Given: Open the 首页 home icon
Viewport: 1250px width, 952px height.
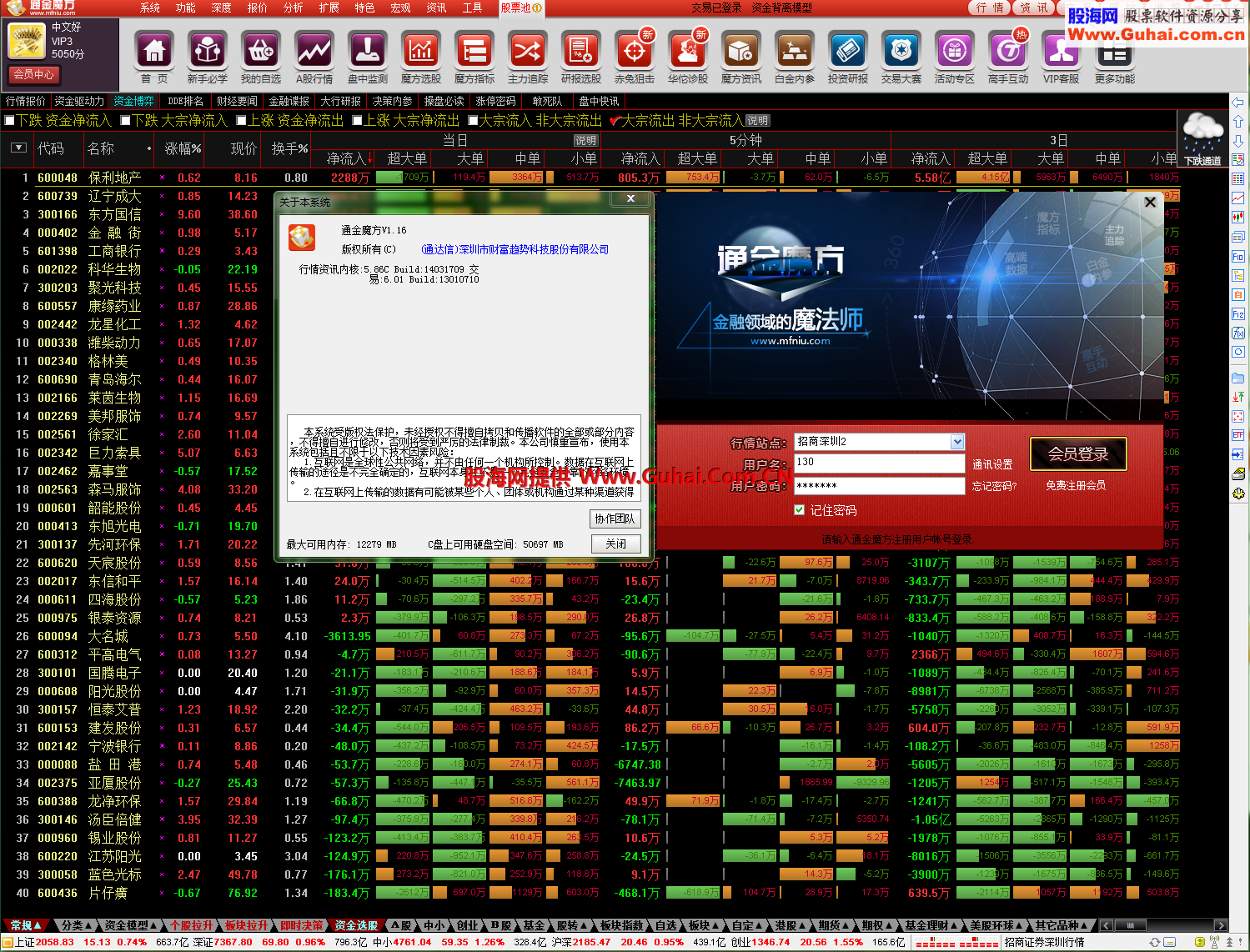Looking at the screenshot, I should tap(154, 52).
